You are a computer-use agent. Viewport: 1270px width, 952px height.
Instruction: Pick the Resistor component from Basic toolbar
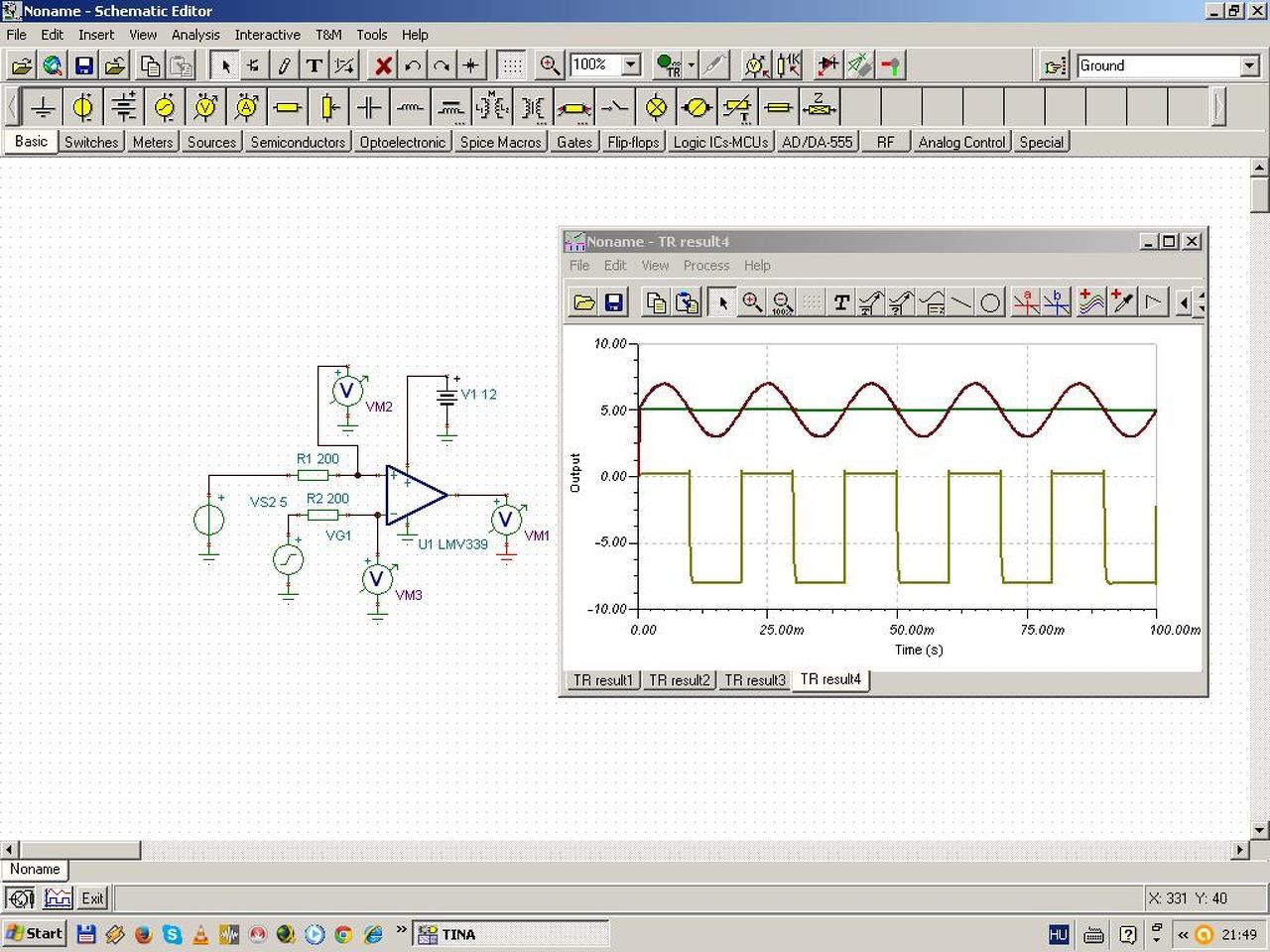click(x=288, y=106)
